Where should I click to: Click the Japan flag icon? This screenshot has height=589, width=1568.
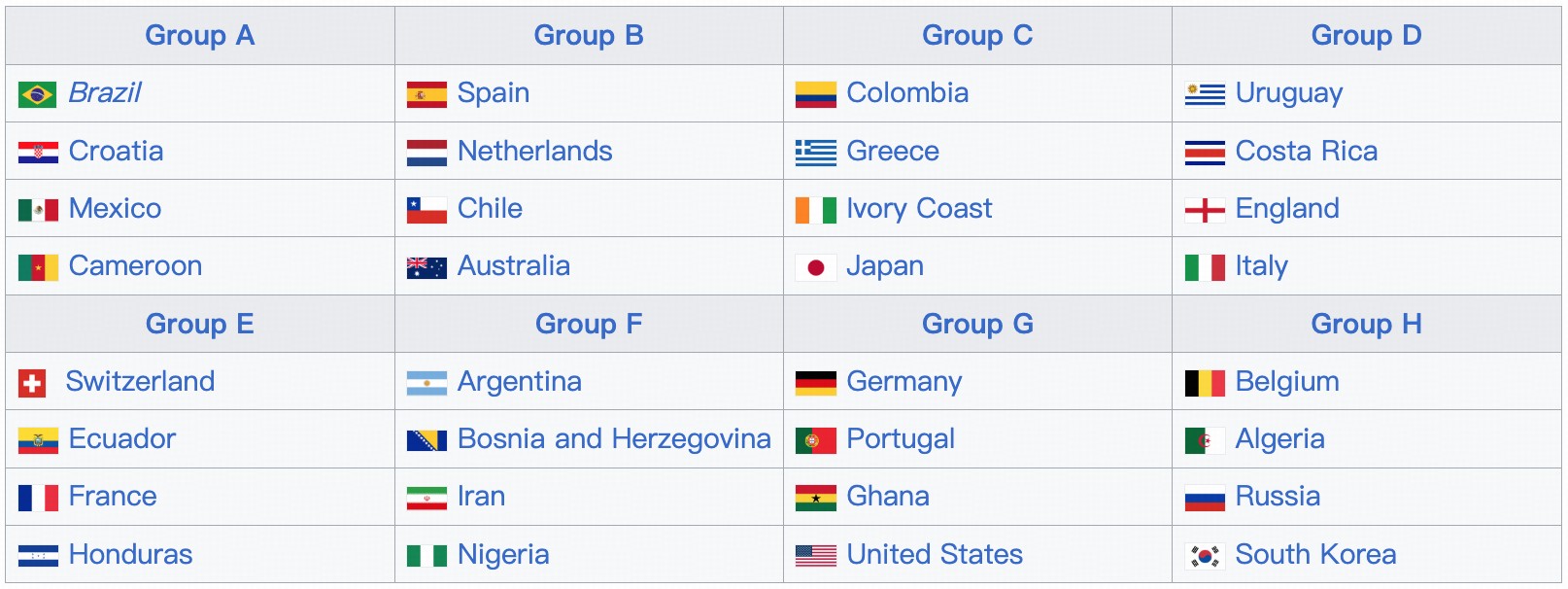click(x=815, y=267)
